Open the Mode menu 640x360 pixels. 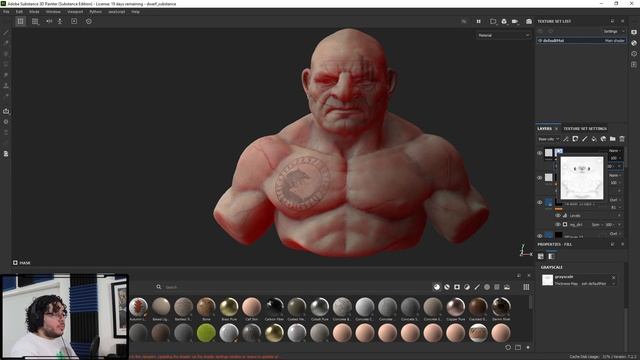(x=34, y=12)
